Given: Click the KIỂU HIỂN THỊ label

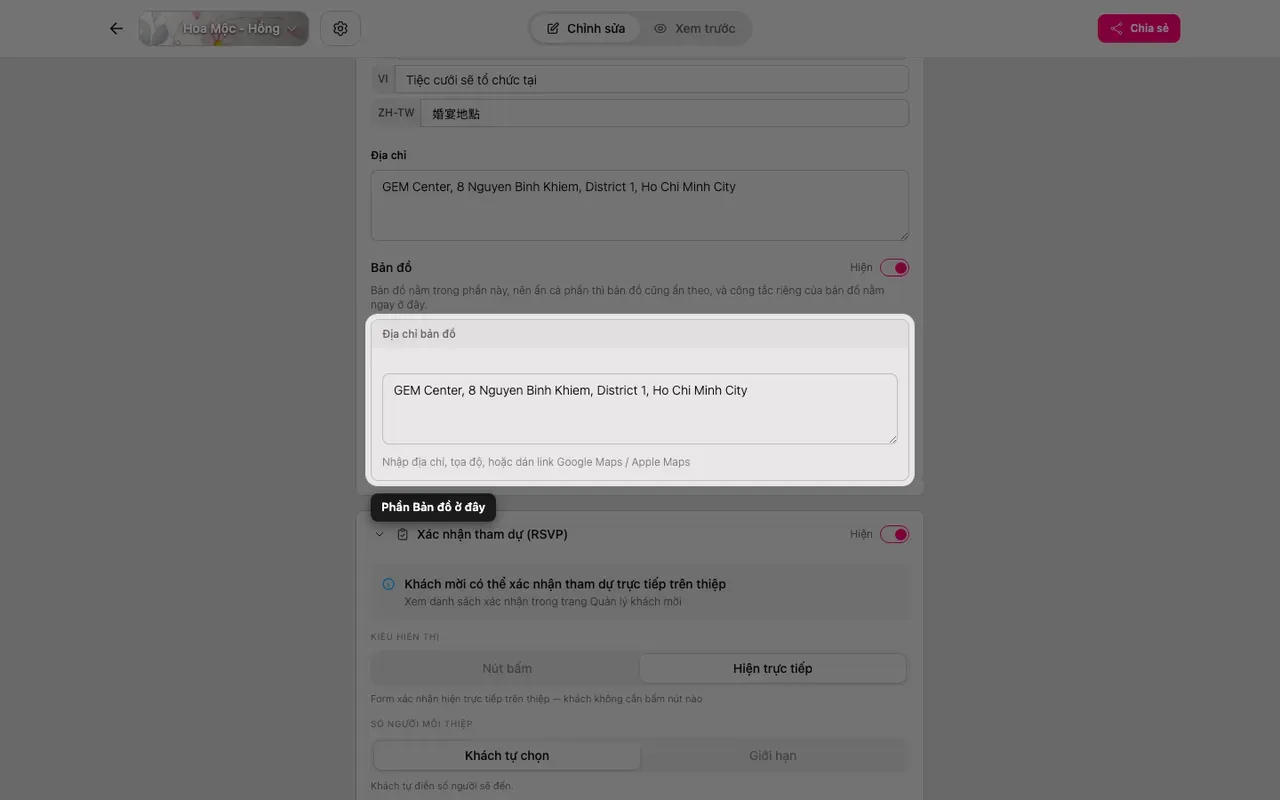Looking at the screenshot, I should click(405, 637).
